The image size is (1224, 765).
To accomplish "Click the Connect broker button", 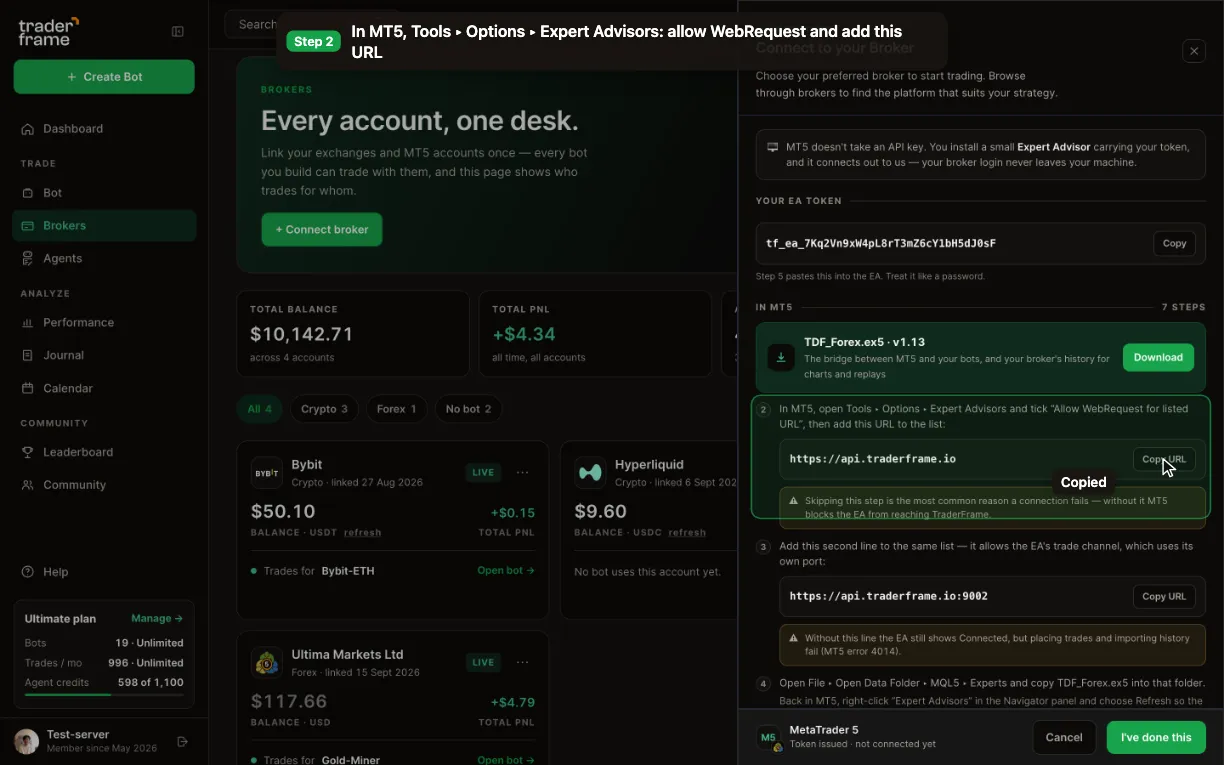I will tap(322, 229).
